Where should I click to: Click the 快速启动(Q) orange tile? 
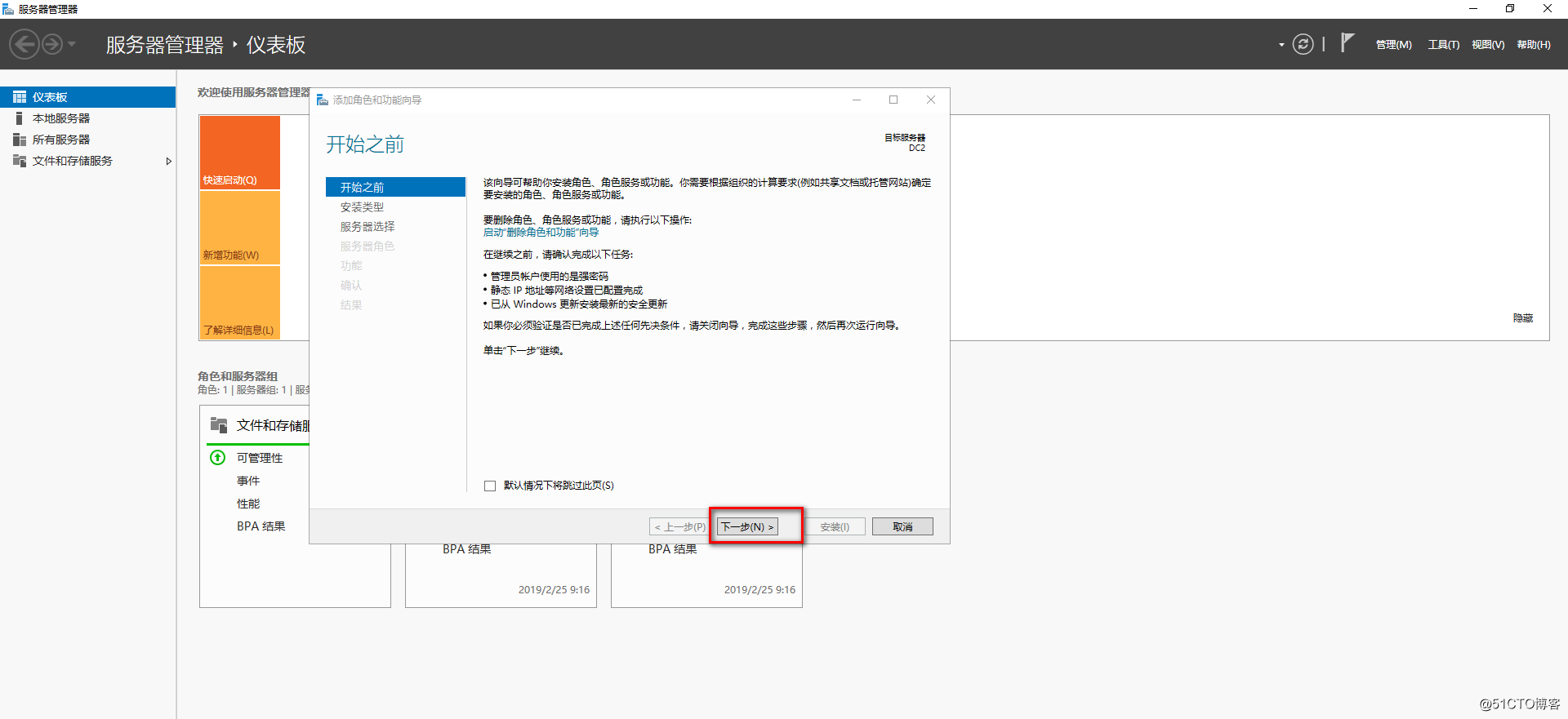click(240, 153)
